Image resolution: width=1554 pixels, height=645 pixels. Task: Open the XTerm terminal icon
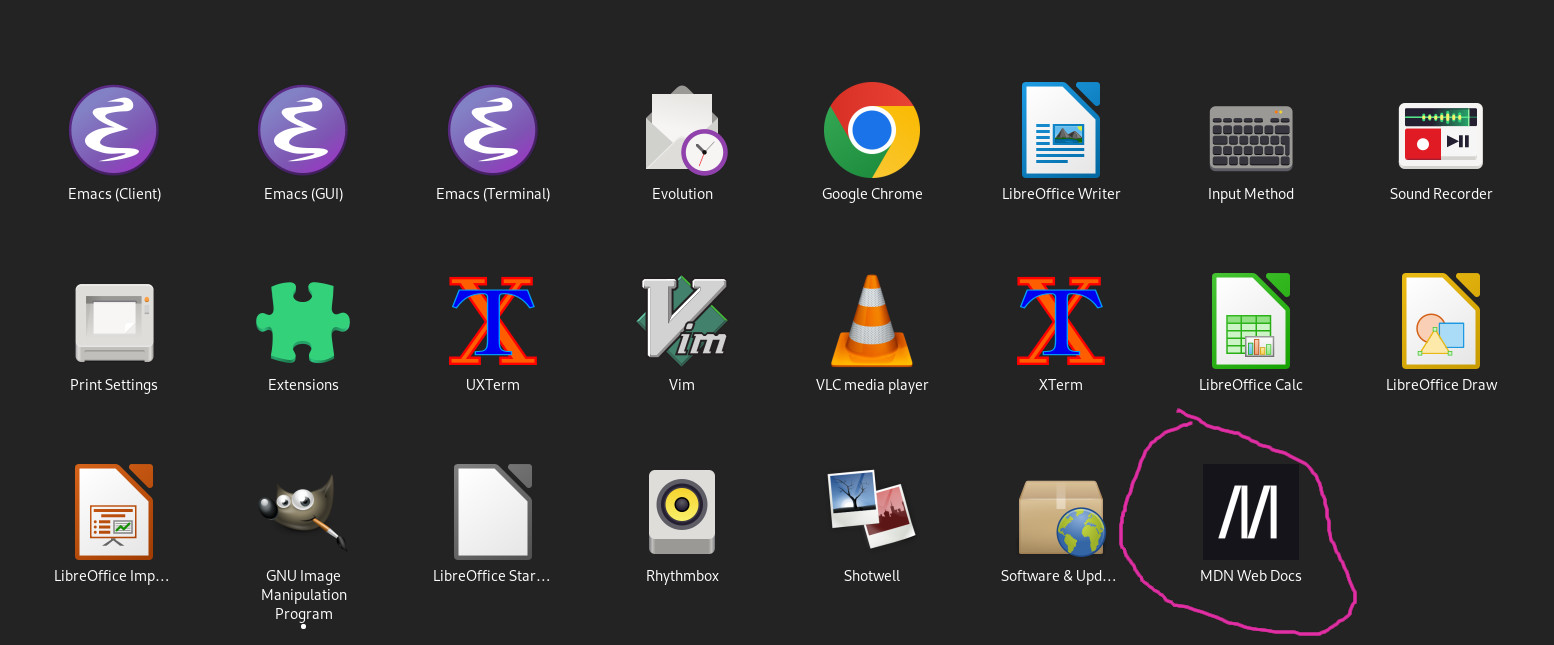pos(1061,321)
